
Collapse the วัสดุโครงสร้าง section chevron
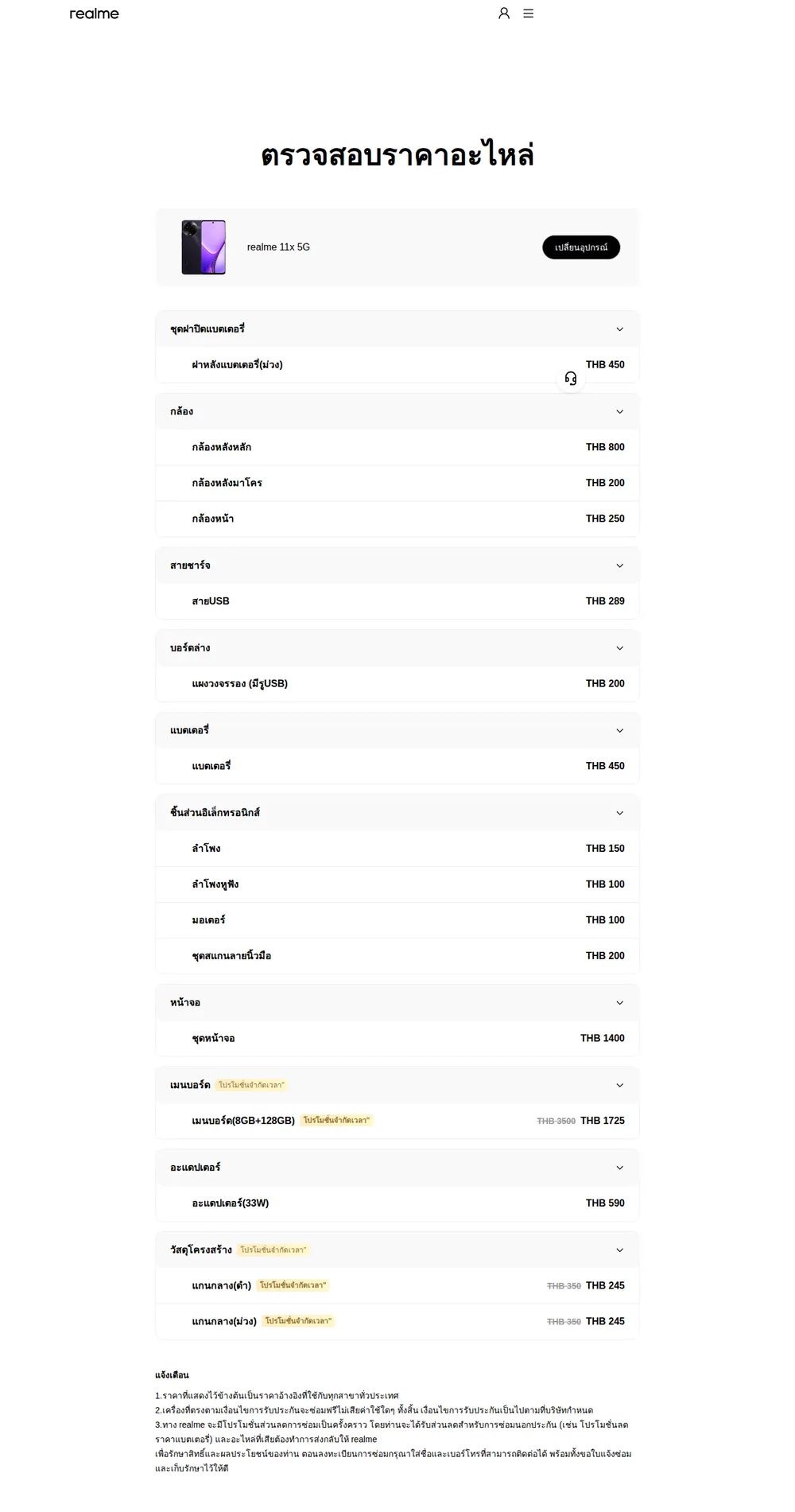pos(620,1250)
